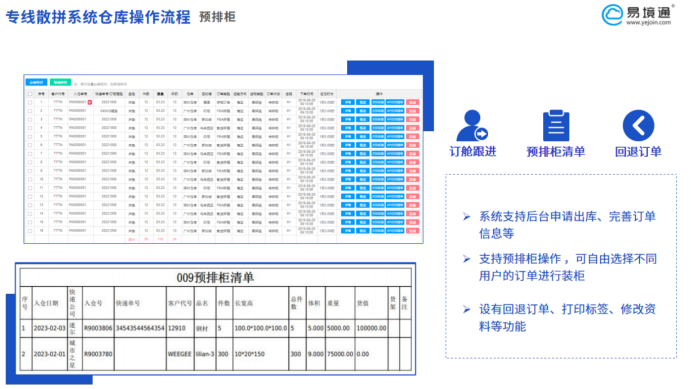The width and height of the screenshot is (691, 389).
Task: Select the 100.0*100.0*100.0 长宽高 cell
Action: [x=260, y=328]
